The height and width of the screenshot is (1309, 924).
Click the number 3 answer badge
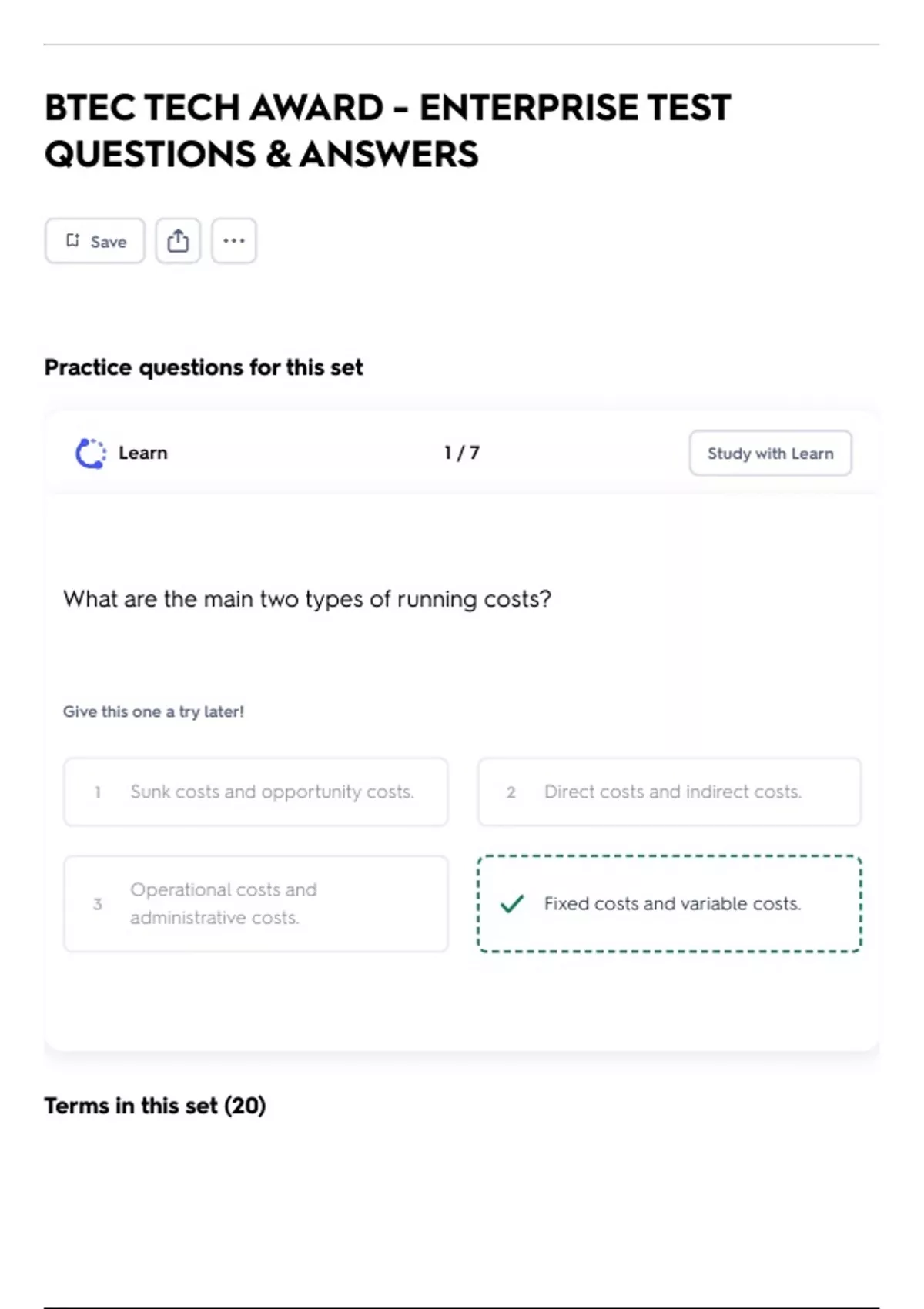point(98,904)
